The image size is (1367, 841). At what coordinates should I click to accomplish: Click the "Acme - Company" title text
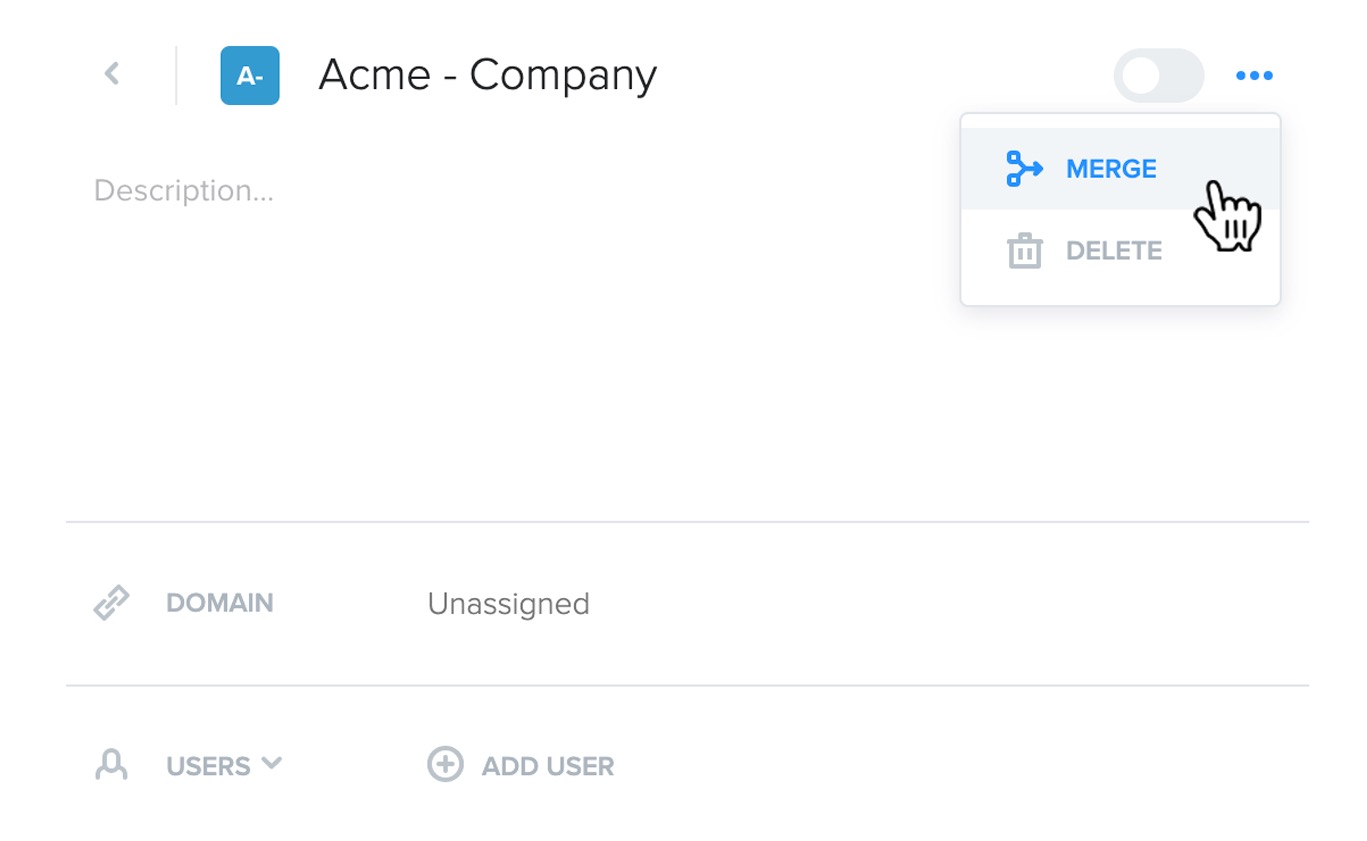pos(488,75)
